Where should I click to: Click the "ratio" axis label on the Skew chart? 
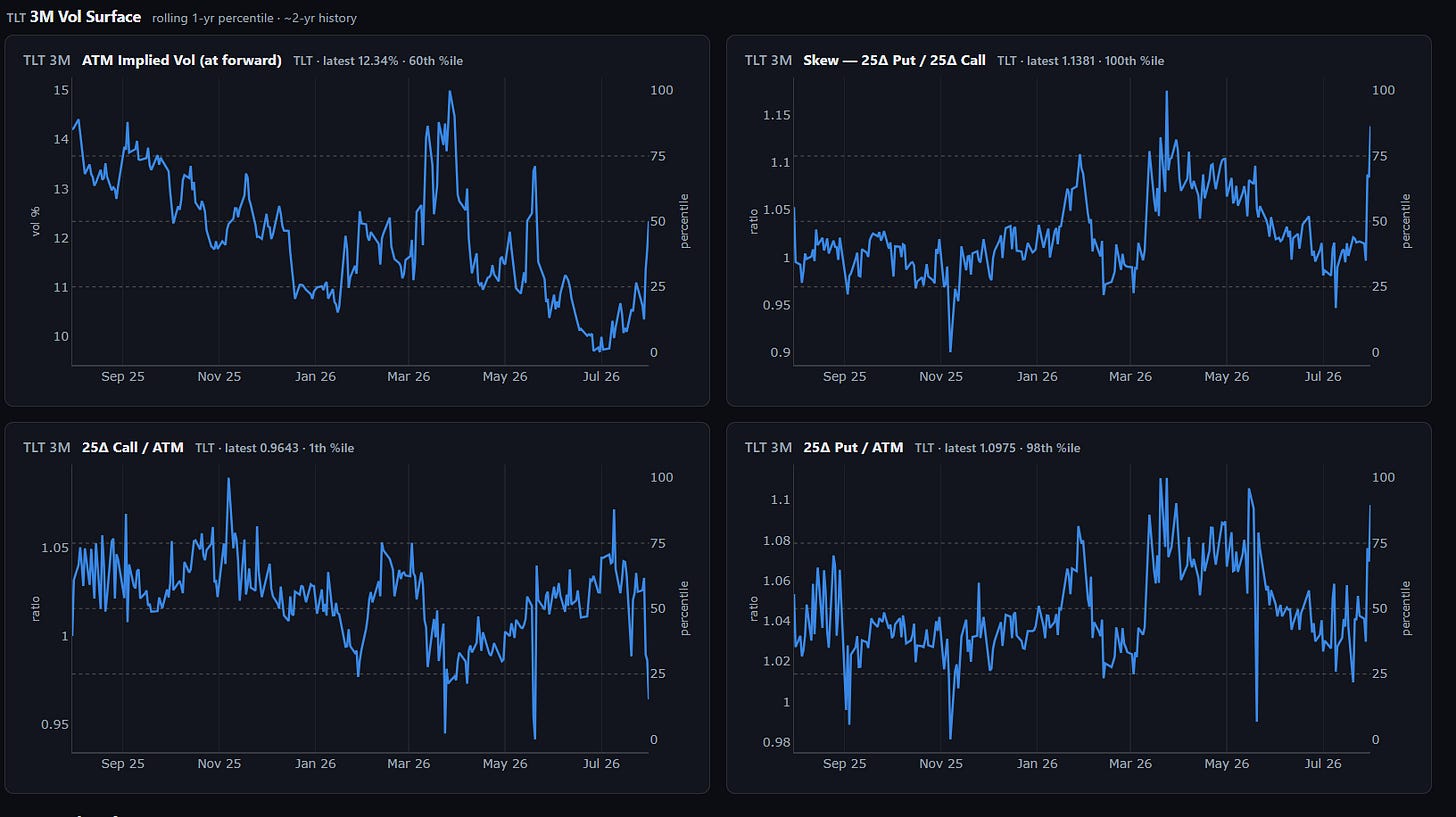click(754, 220)
